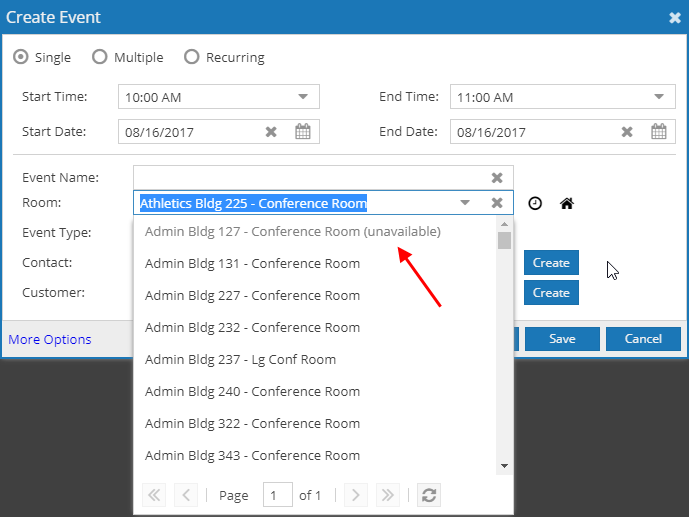Close the Create Event dialog

tap(674, 18)
